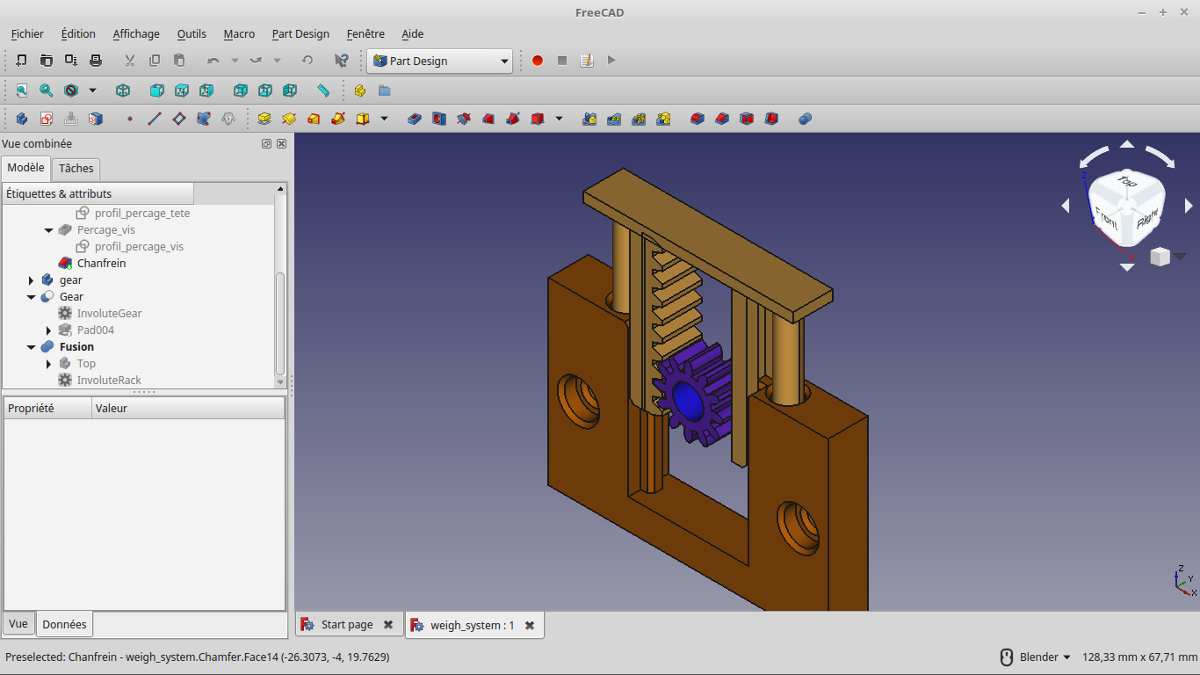
Task: Open the Macro menu
Action: pyautogui.click(x=239, y=34)
